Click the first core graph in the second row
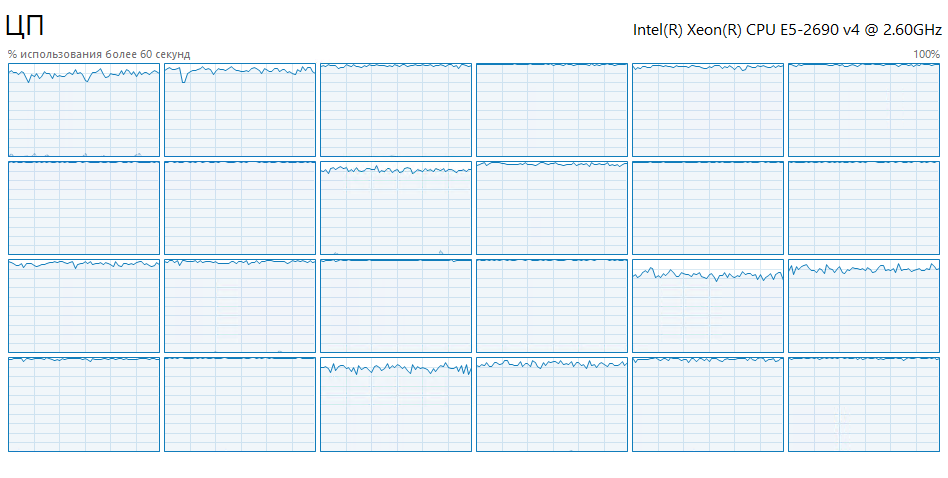 tap(84, 208)
